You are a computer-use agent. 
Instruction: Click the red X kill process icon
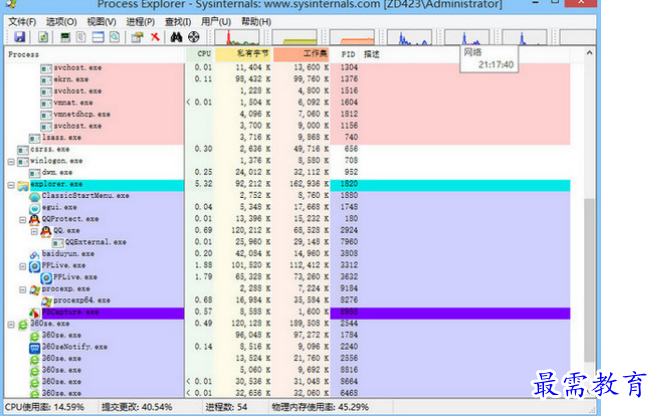(x=155, y=37)
